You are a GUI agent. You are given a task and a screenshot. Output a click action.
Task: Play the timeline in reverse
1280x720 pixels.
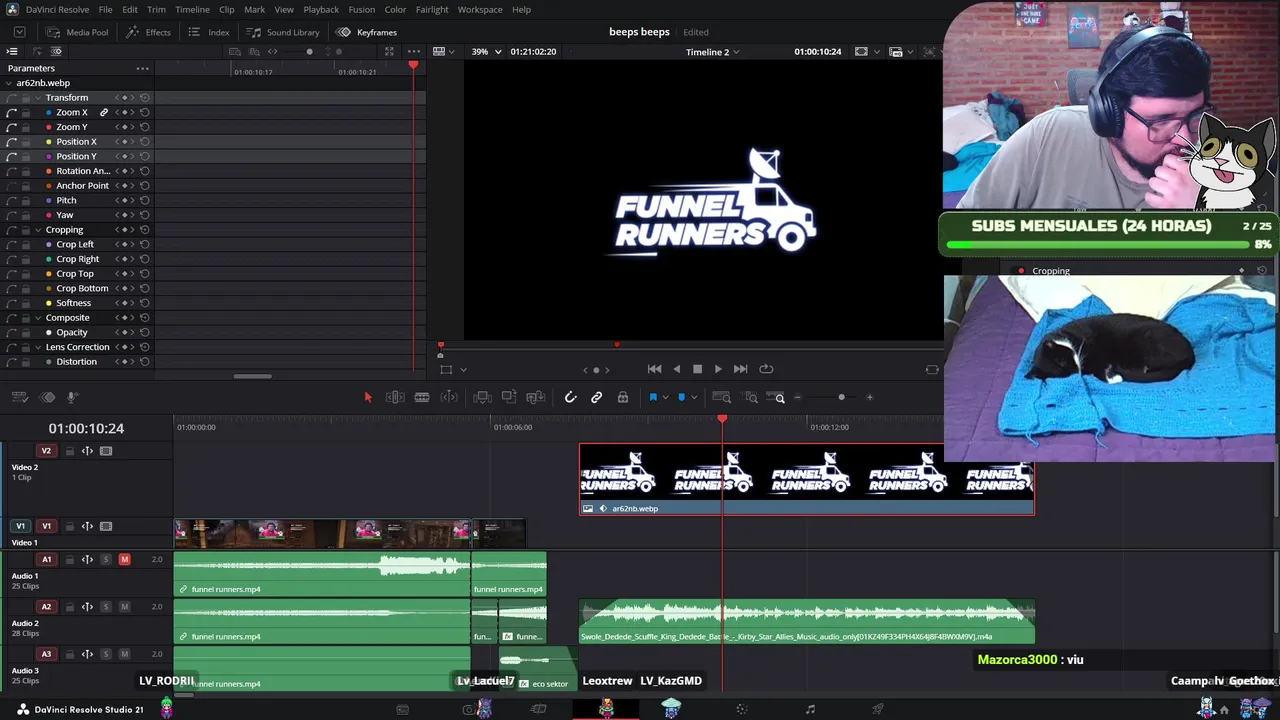677,369
